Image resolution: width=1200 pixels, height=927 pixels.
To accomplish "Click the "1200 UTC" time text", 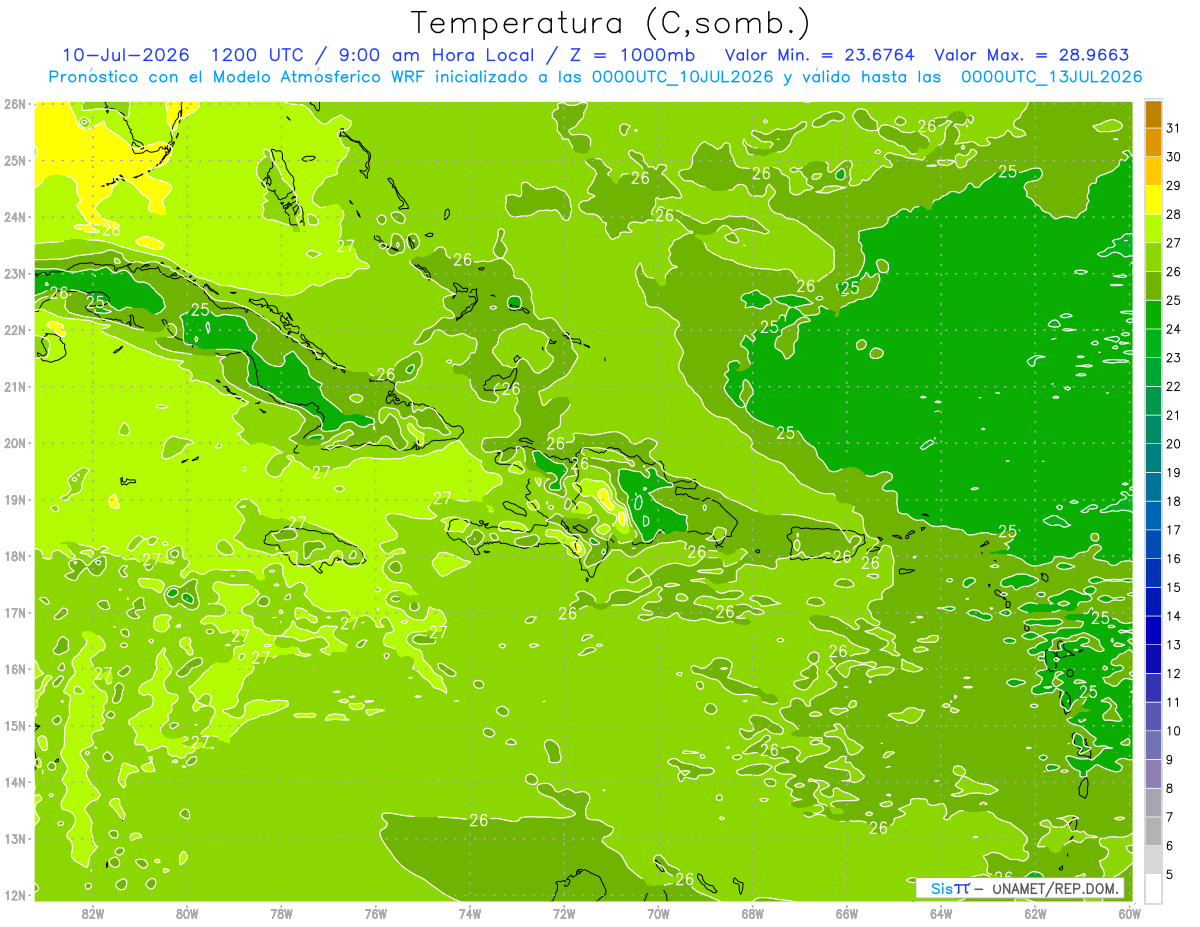I will tap(258, 55).
